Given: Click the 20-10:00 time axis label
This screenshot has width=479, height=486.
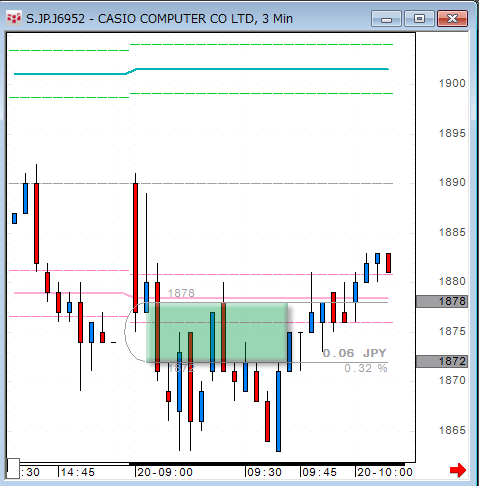Looking at the screenshot, I should (384, 472).
